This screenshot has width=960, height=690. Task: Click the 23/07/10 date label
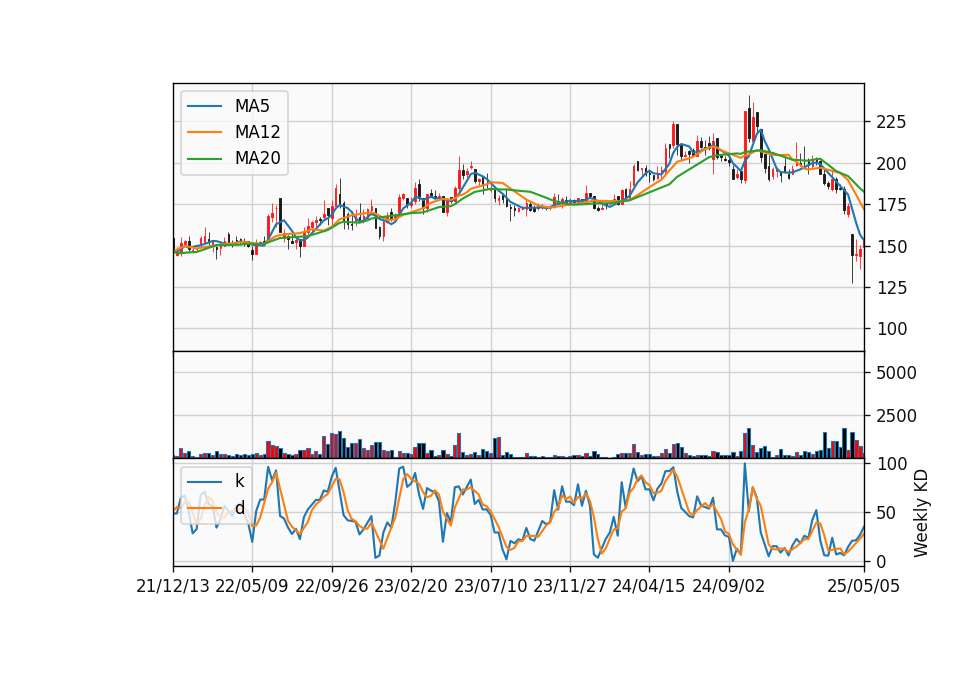pos(490,587)
